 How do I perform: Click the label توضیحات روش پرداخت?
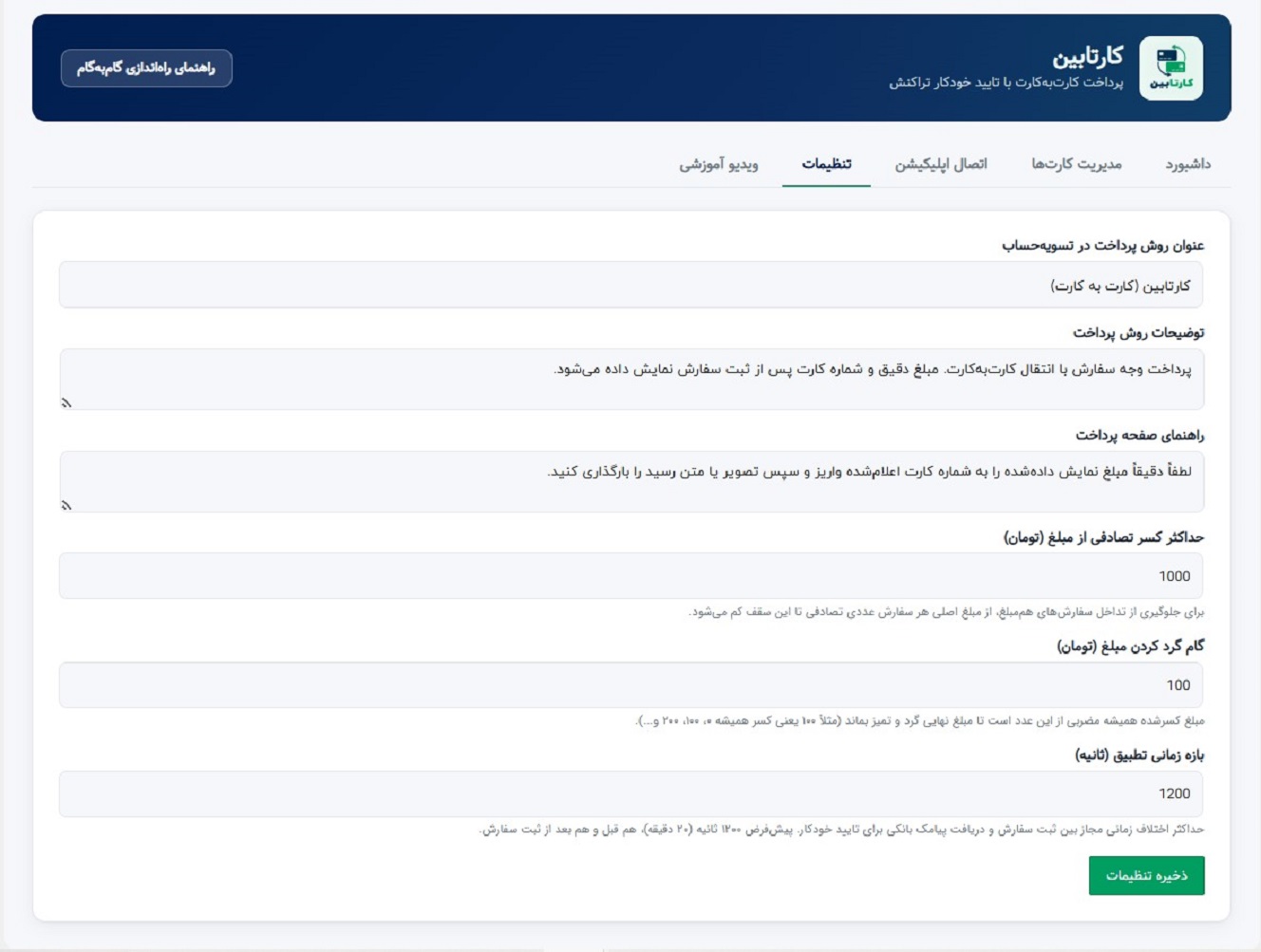[1139, 333]
